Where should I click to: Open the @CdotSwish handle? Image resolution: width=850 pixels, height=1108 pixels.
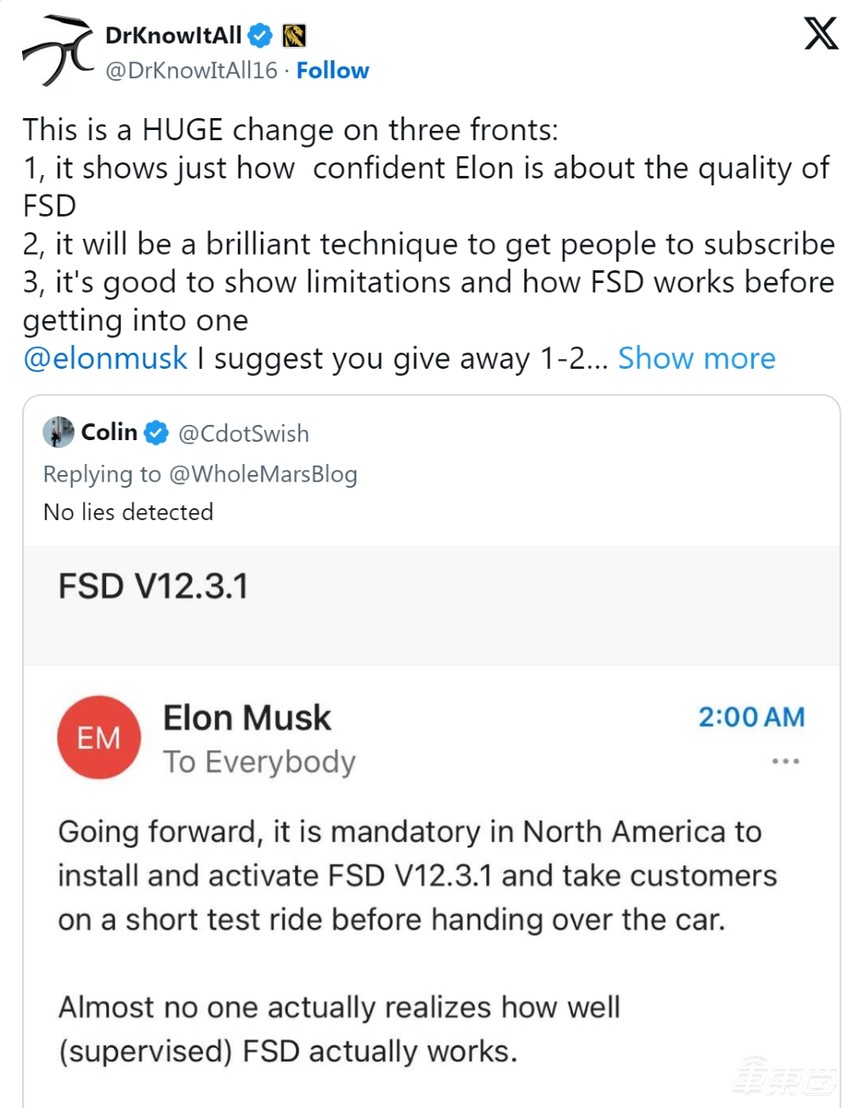pyautogui.click(x=243, y=433)
